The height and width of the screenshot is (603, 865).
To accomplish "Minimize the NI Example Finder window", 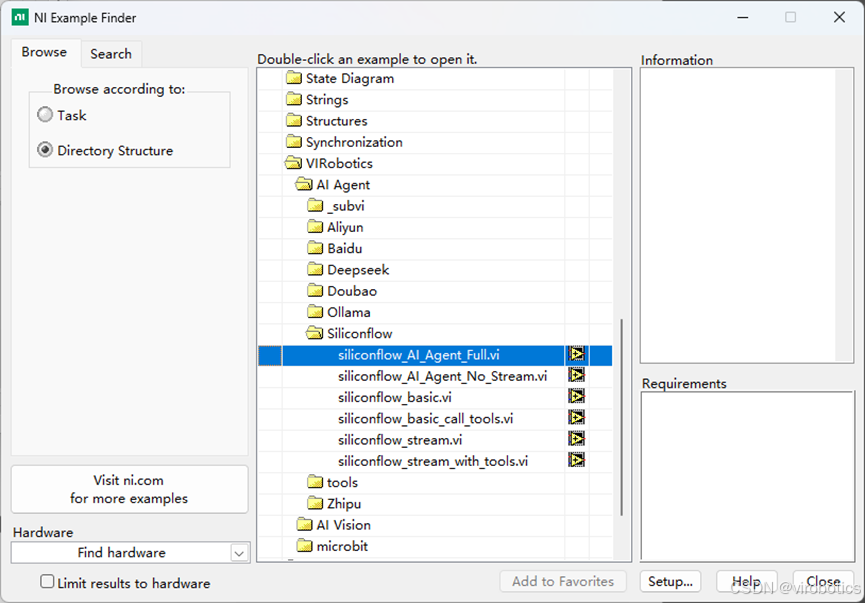I will pyautogui.click(x=743, y=18).
